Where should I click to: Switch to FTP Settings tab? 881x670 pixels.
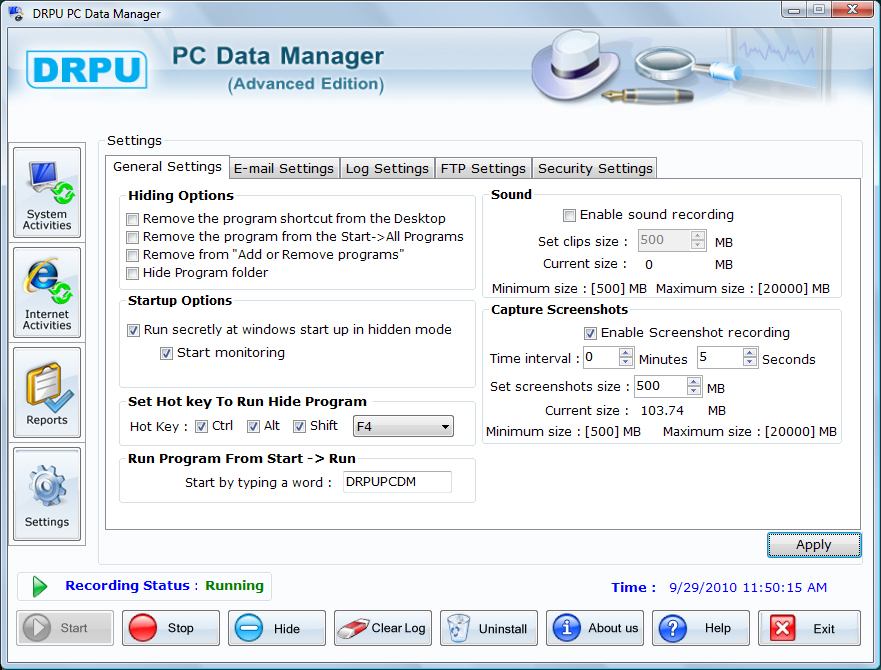click(483, 168)
